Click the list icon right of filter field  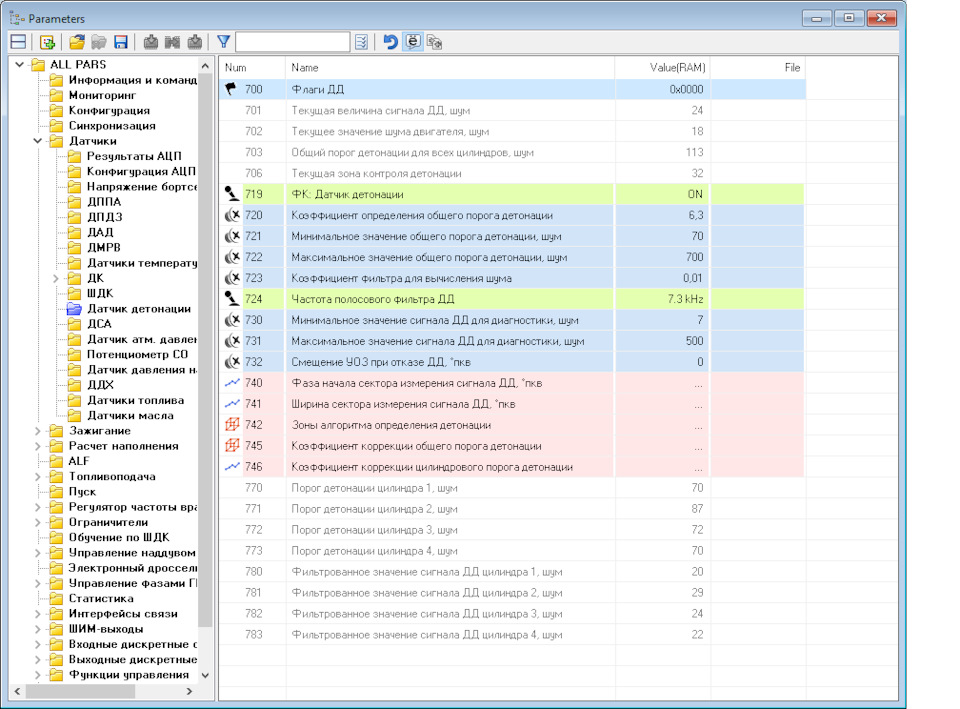tap(361, 42)
